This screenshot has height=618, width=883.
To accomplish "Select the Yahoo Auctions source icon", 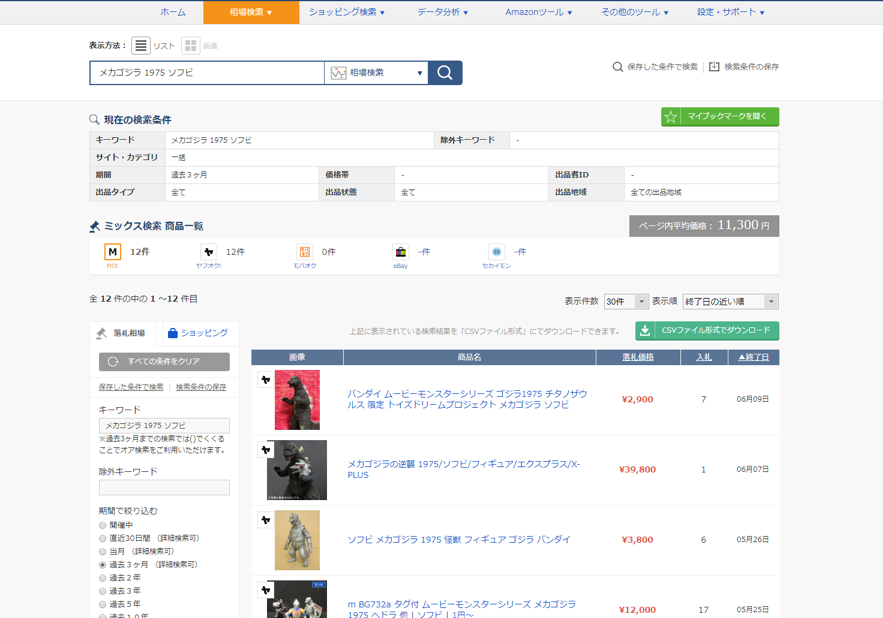I will (208, 252).
